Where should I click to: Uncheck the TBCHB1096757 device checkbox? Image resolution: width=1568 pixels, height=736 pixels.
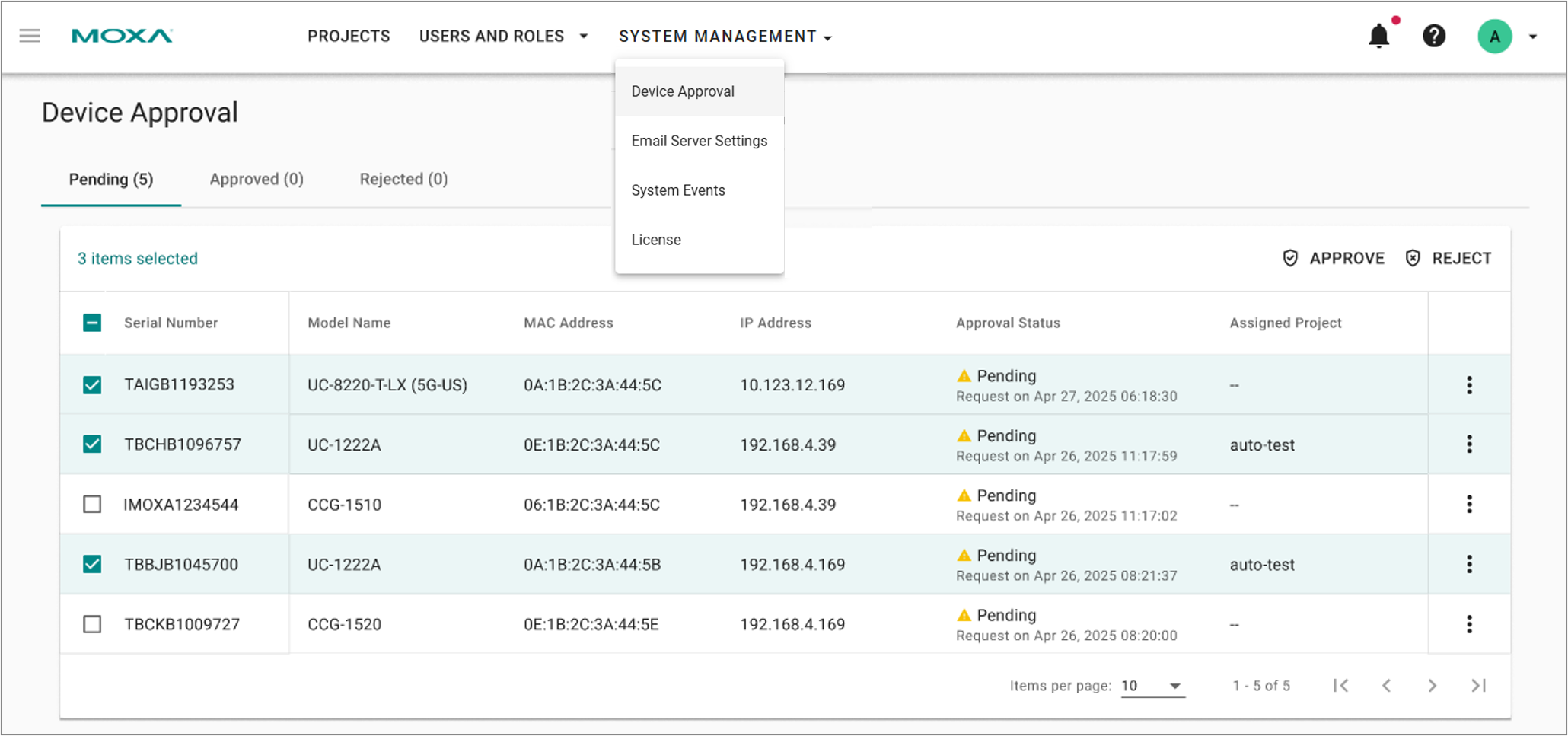92,444
